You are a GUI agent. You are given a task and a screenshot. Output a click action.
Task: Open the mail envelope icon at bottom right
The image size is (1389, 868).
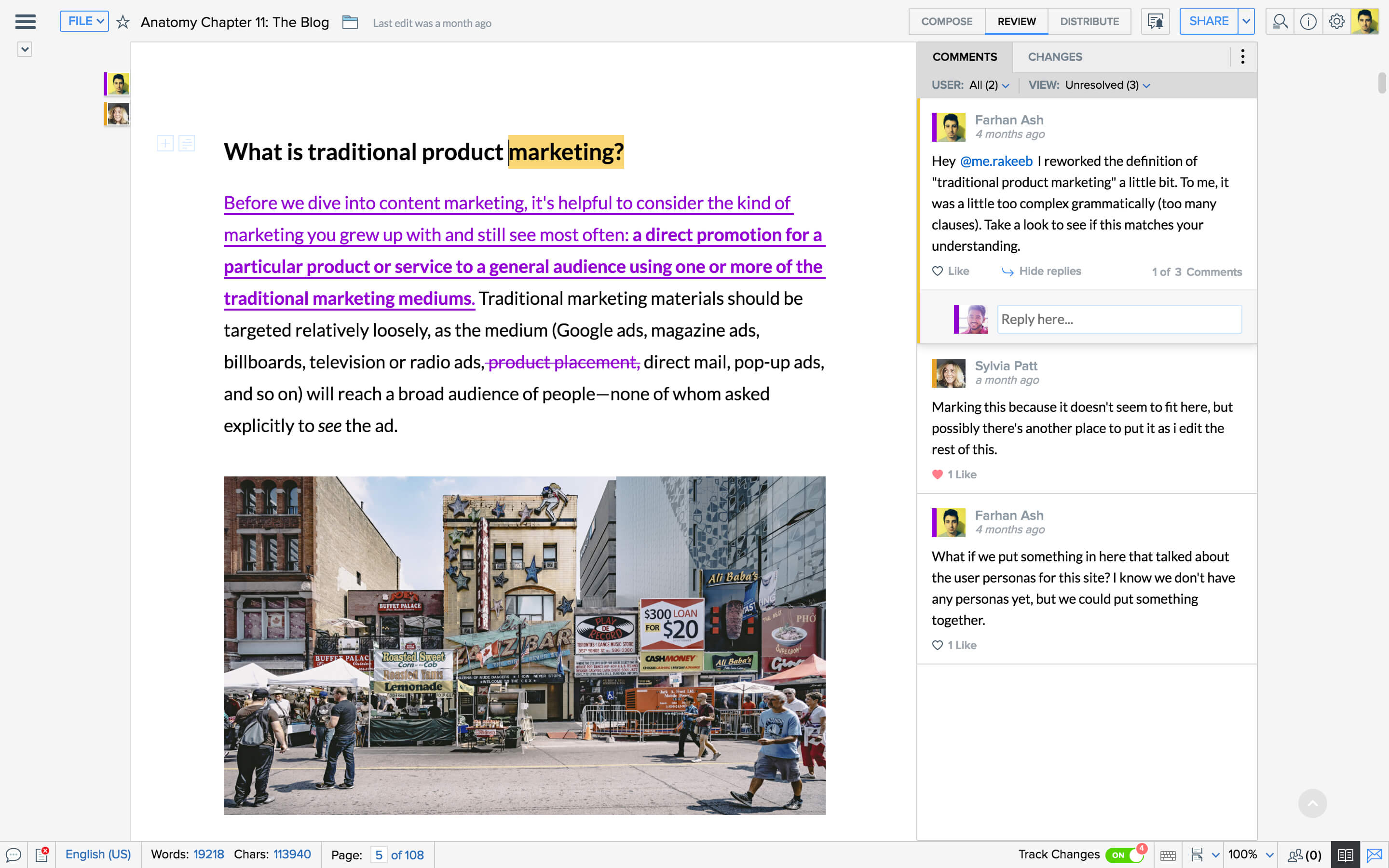pyautogui.click(x=1374, y=855)
